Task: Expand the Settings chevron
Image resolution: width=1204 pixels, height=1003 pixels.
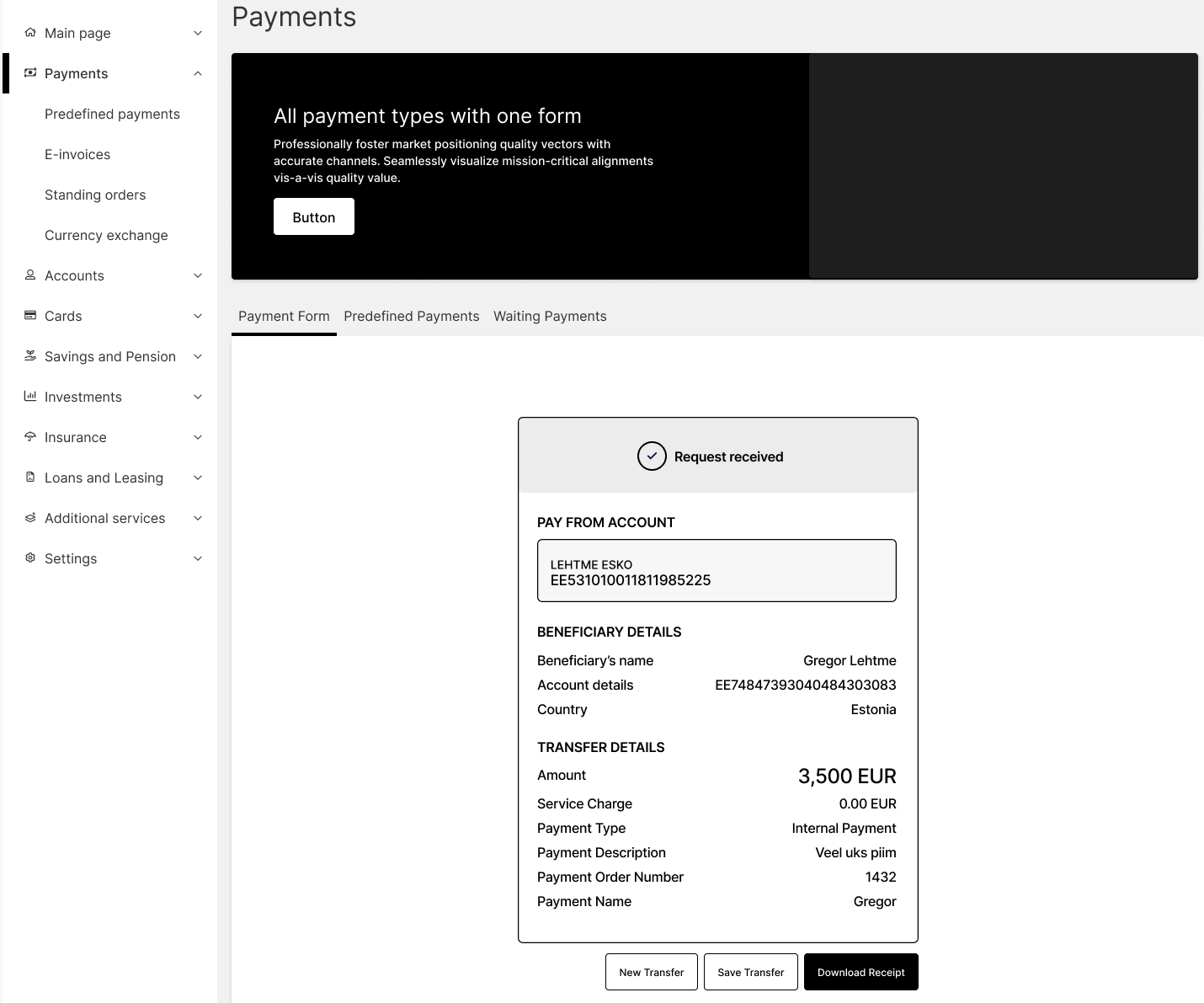Action: tap(198, 558)
